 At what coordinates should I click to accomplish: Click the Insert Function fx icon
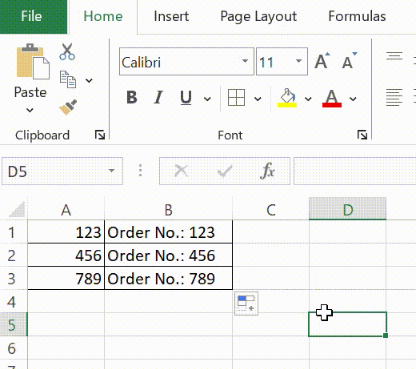[x=268, y=171]
